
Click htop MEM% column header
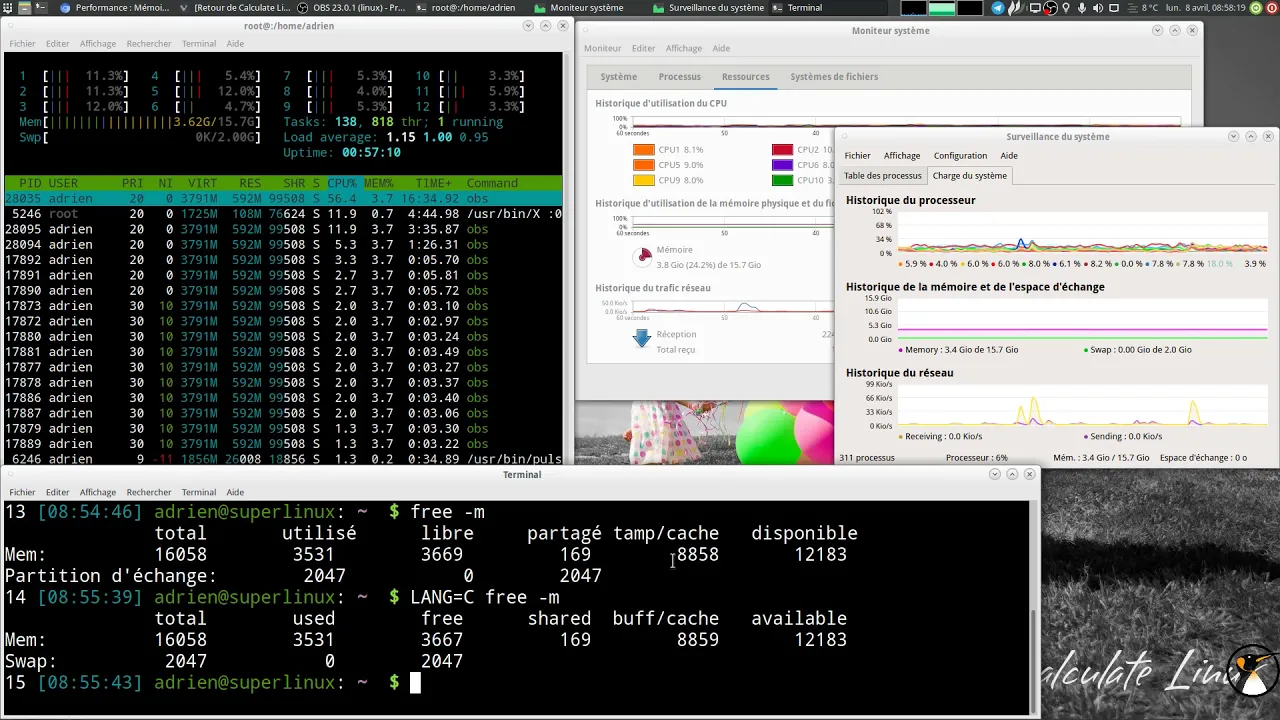coord(379,183)
